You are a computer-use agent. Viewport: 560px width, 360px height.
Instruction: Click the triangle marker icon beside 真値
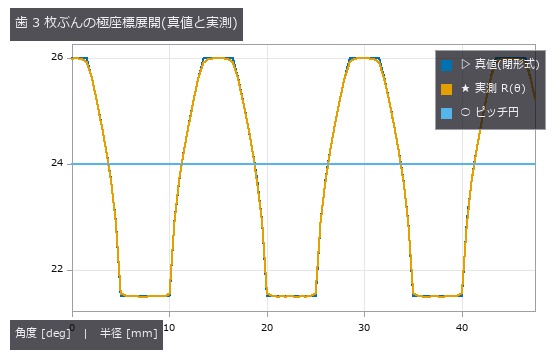[465, 65]
